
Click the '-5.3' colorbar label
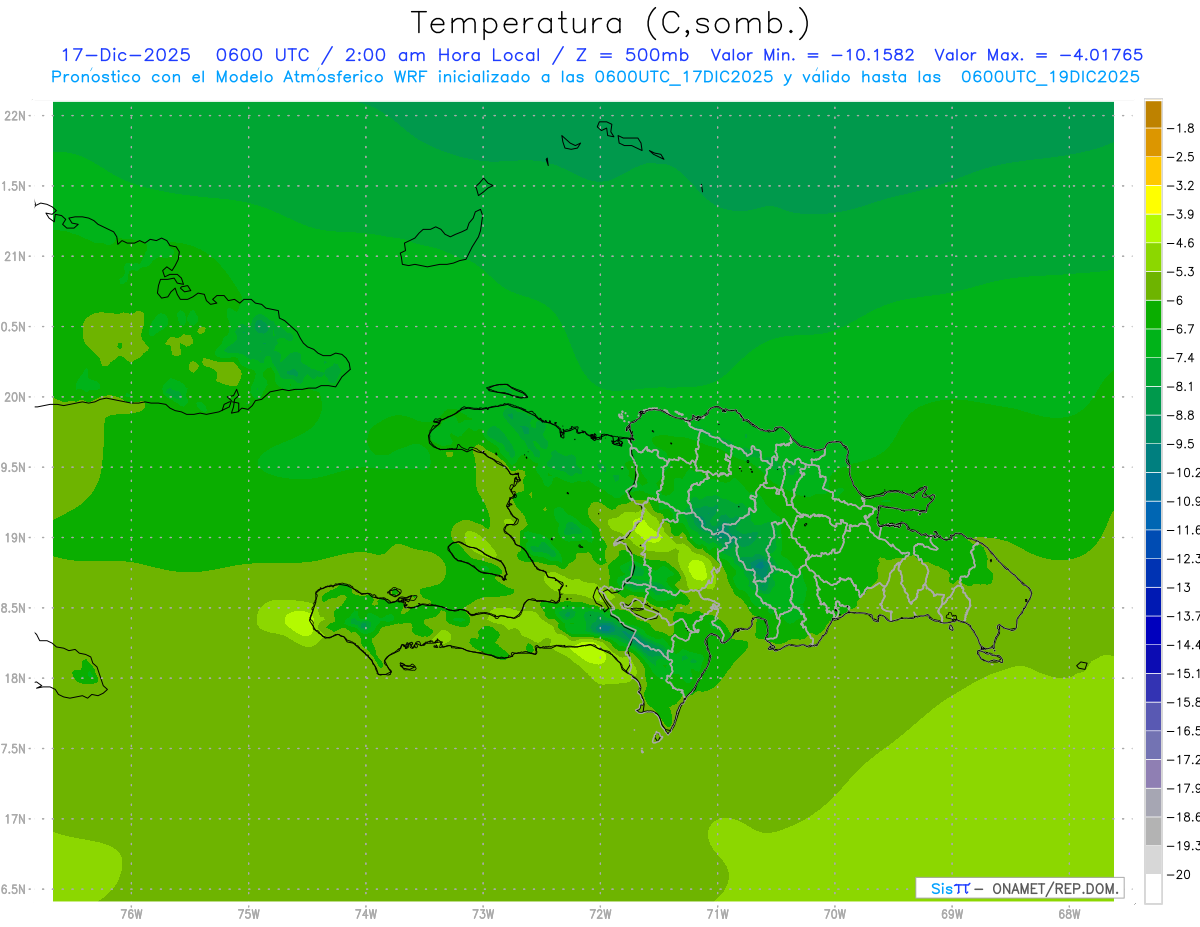point(1182,271)
